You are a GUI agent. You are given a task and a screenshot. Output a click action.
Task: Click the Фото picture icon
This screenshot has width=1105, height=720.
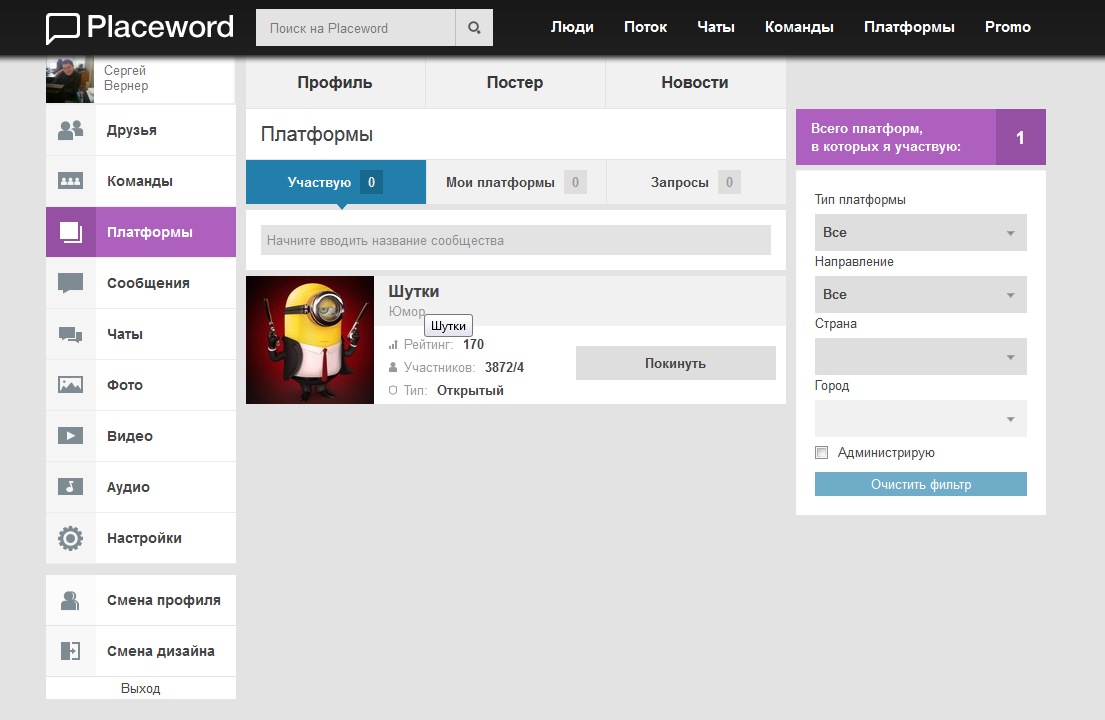pos(70,385)
